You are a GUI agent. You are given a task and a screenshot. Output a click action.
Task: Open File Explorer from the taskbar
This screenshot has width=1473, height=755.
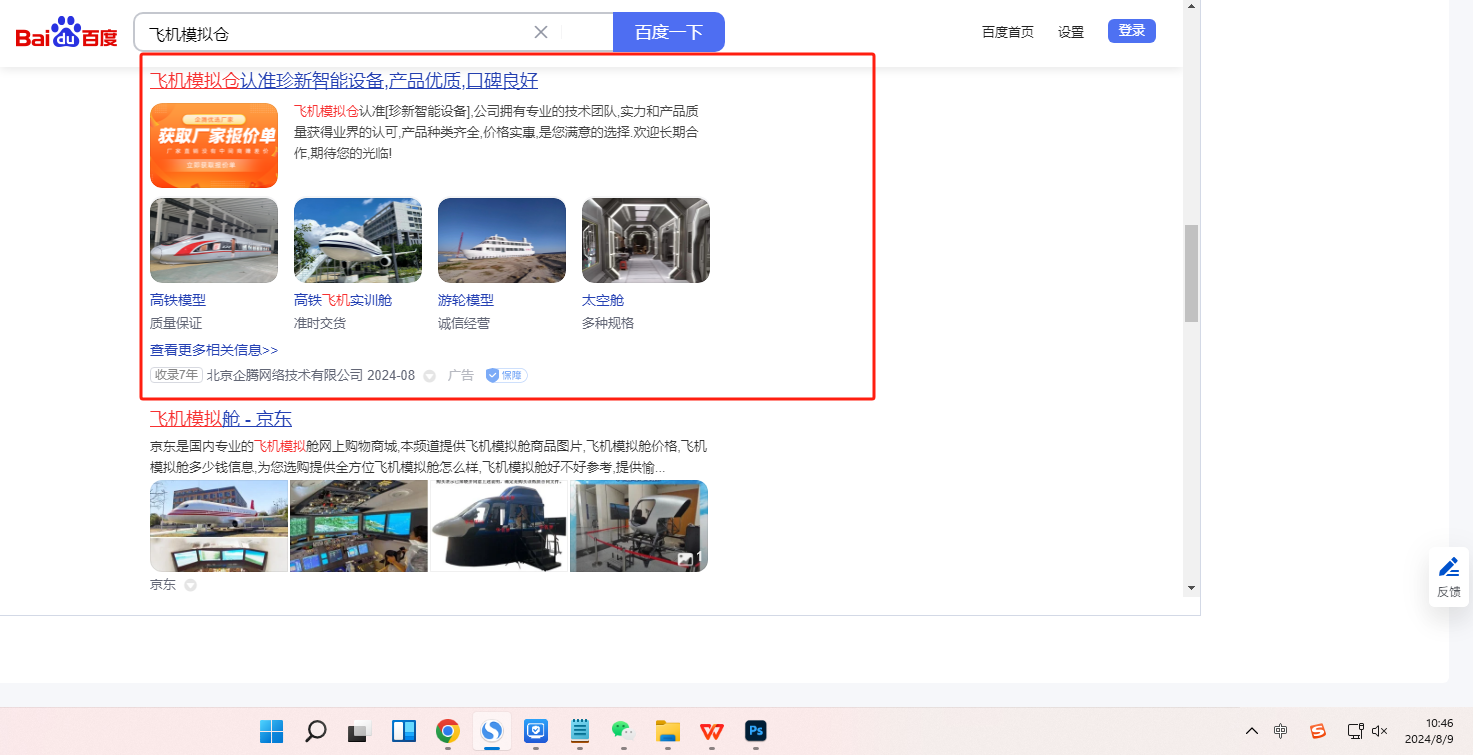tap(667, 731)
